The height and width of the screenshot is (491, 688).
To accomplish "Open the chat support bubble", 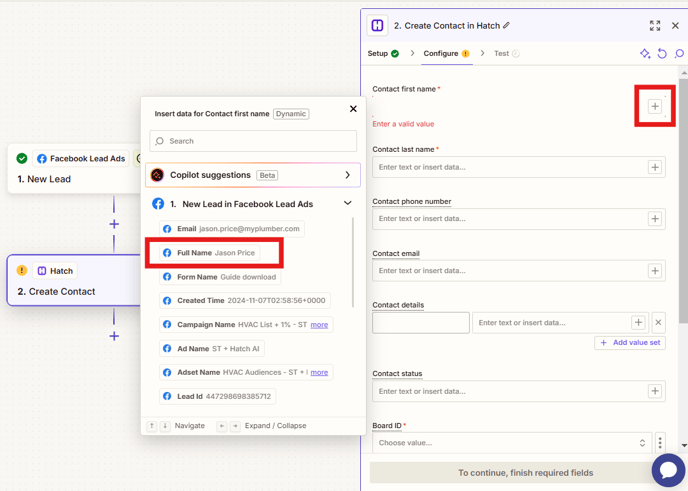I will 667,470.
